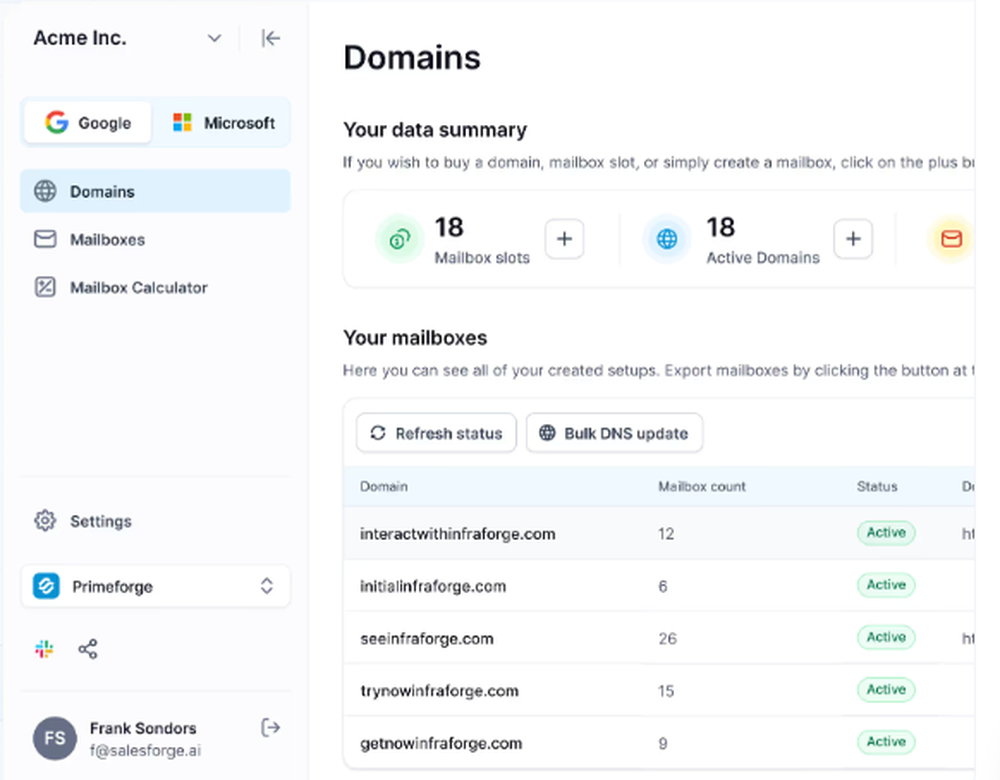Click the plus button beside Active Domains
Viewport: 1000px width, 780px height.
pyautogui.click(x=853, y=240)
